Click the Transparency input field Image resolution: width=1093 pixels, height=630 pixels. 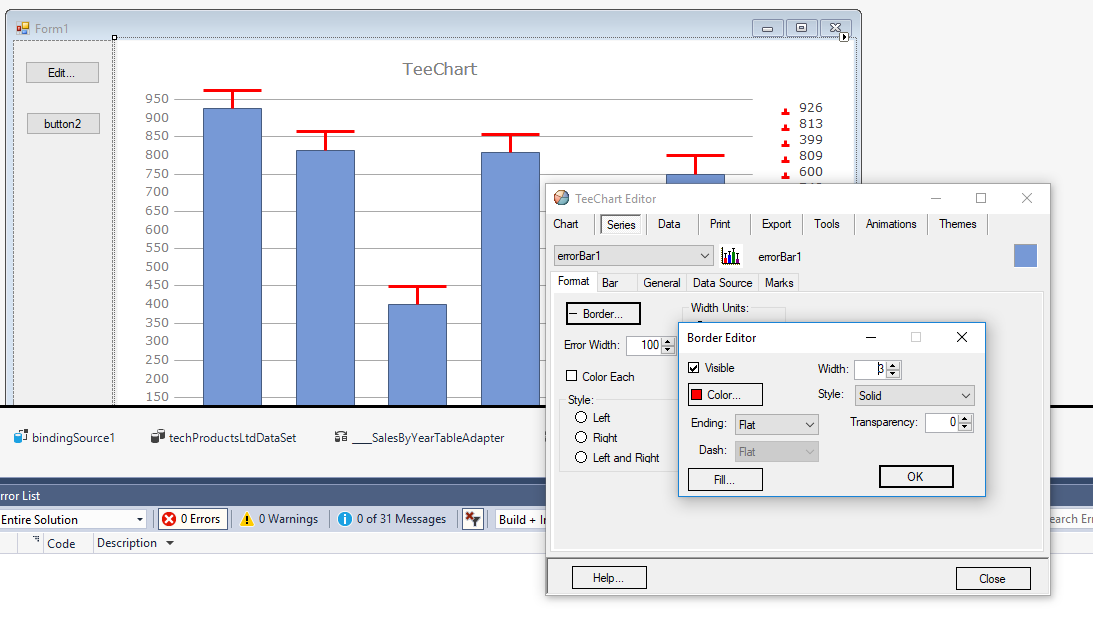click(942, 422)
